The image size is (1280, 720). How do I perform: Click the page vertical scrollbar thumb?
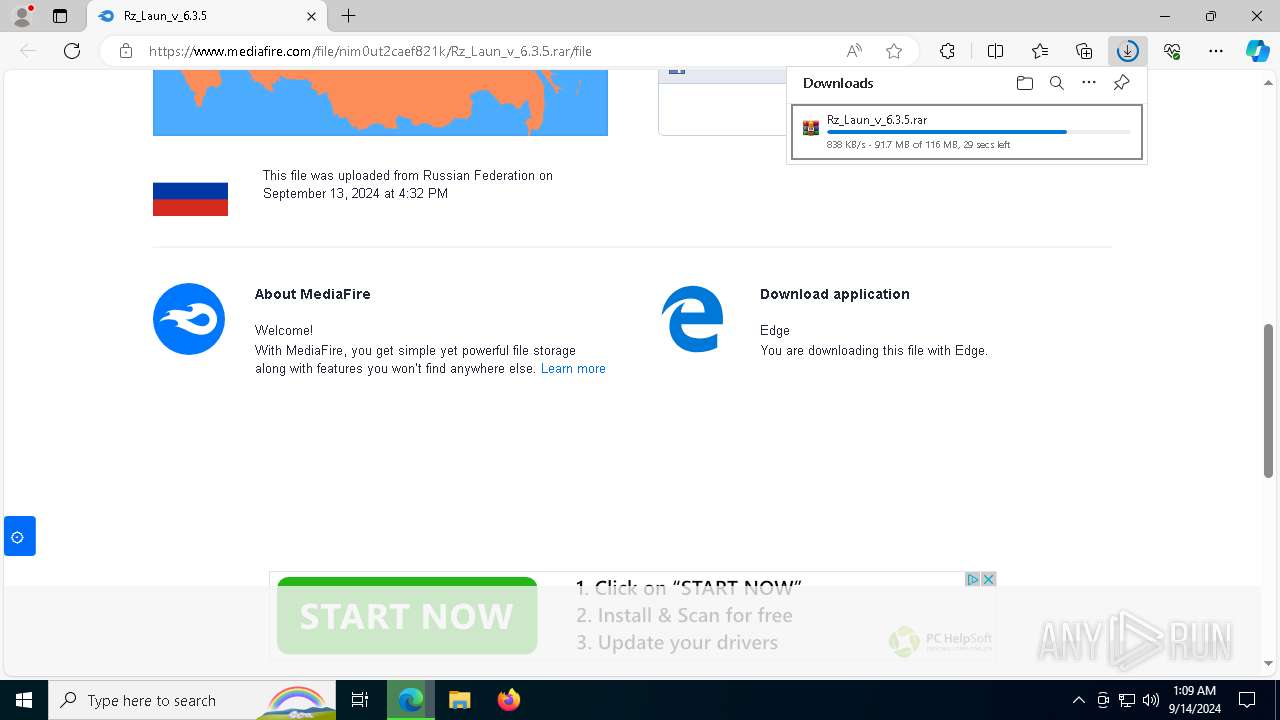1269,401
